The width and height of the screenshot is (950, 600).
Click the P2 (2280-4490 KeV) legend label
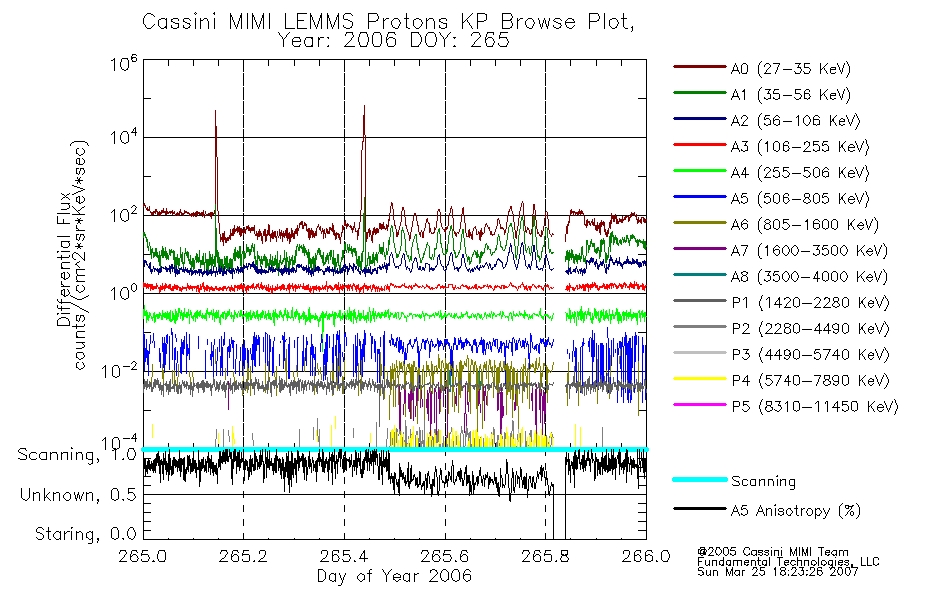coord(810,328)
